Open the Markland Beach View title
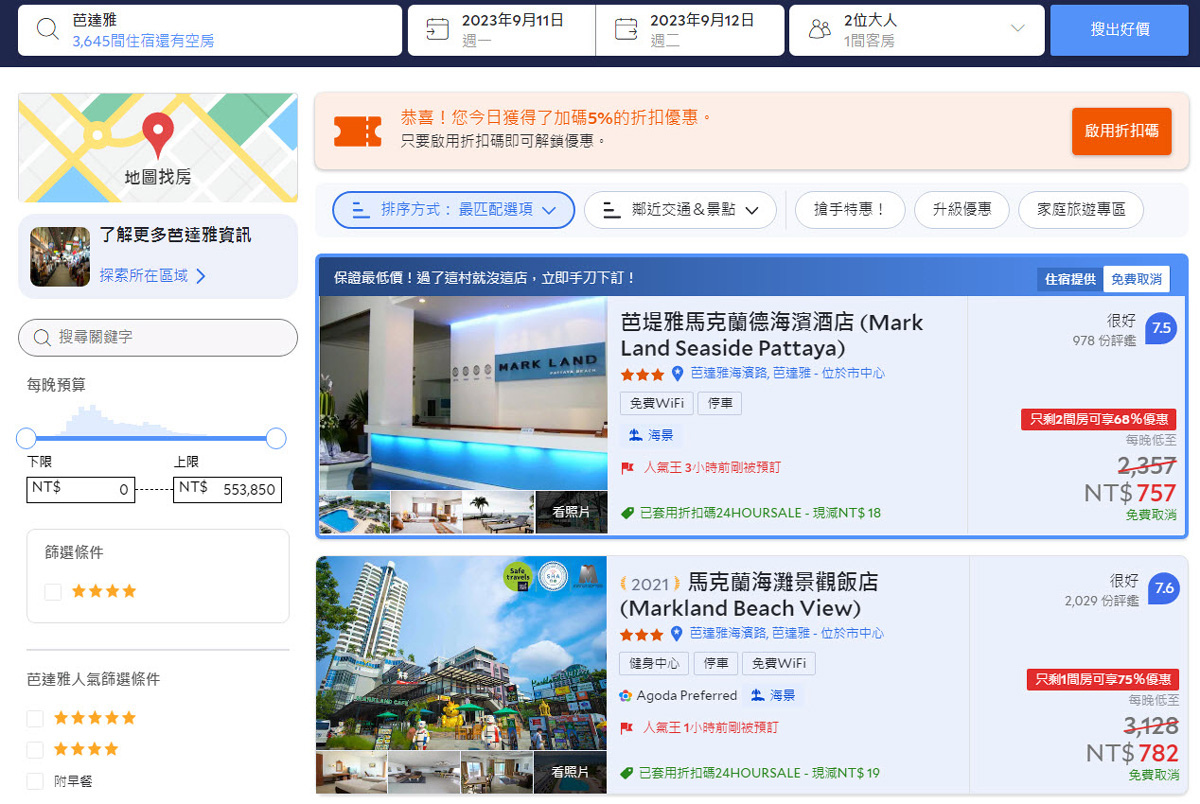Viewport: 1200px width, 804px height. pos(749,595)
